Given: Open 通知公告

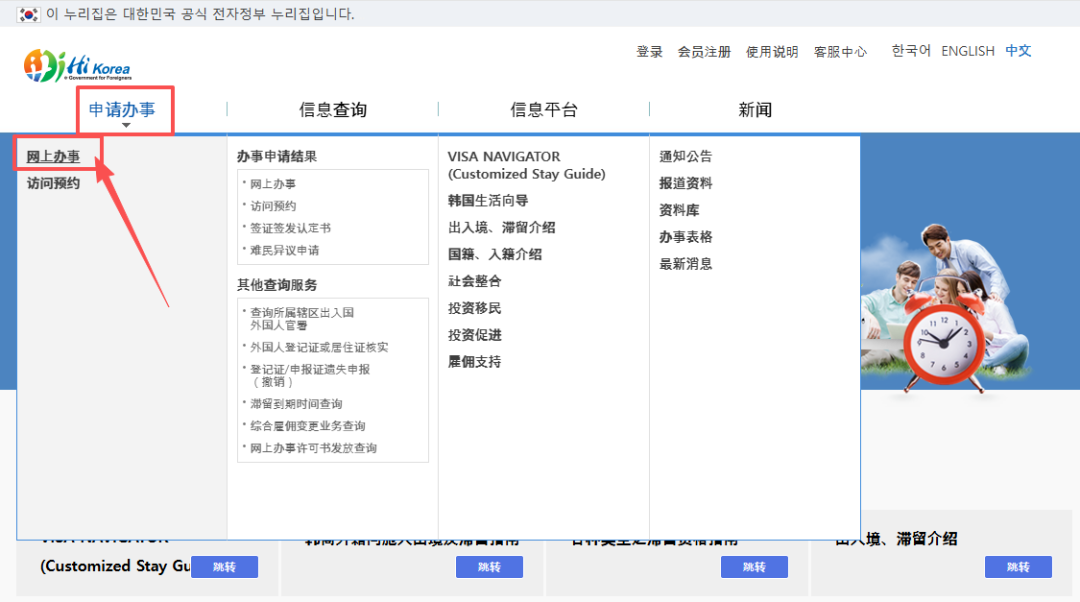Looking at the screenshot, I should click(685, 156).
